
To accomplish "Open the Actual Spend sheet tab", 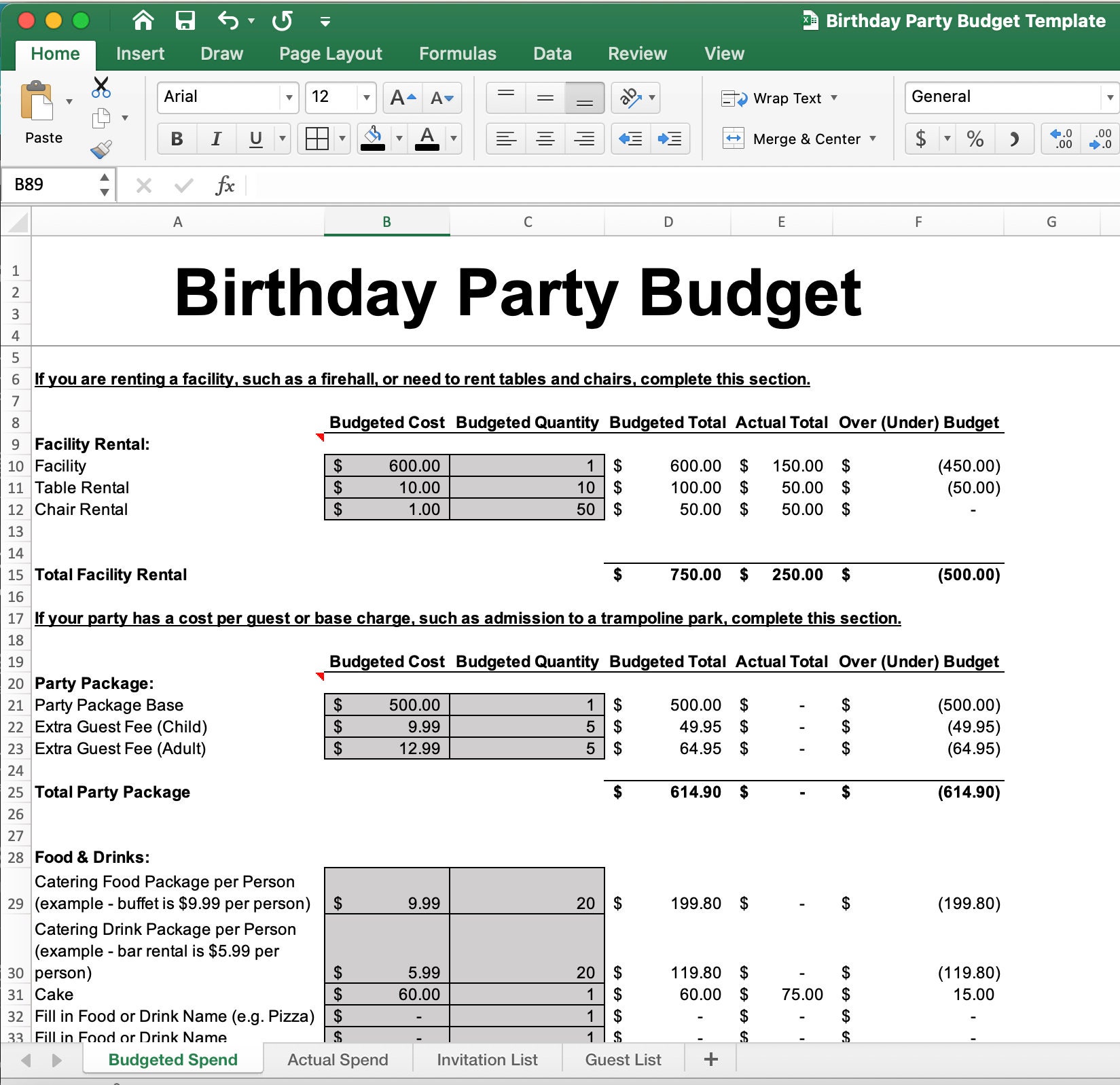I will [x=337, y=1059].
